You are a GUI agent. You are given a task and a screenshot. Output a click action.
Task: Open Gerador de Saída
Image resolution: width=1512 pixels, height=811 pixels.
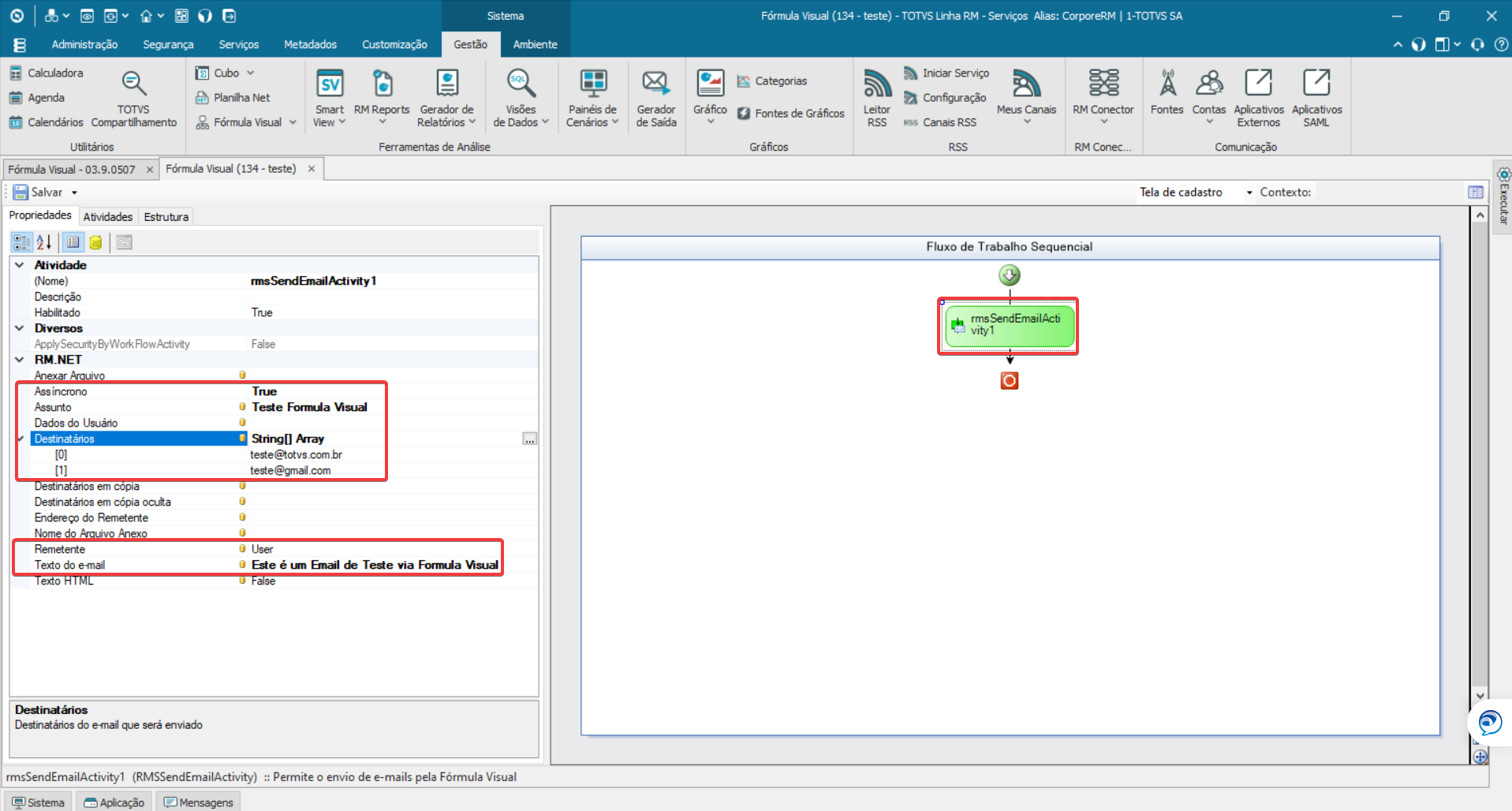pyautogui.click(x=656, y=99)
